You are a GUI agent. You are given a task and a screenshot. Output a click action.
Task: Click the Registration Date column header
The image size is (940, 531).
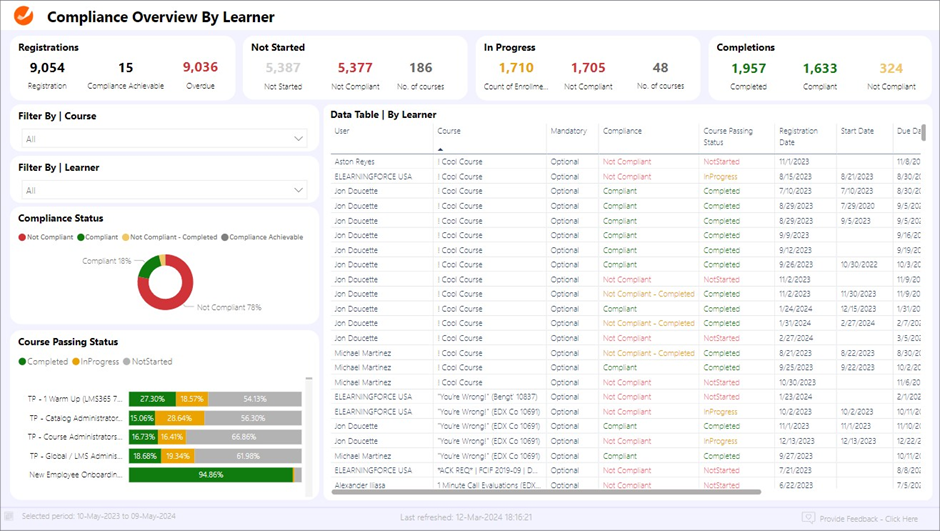click(x=798, y=136)
